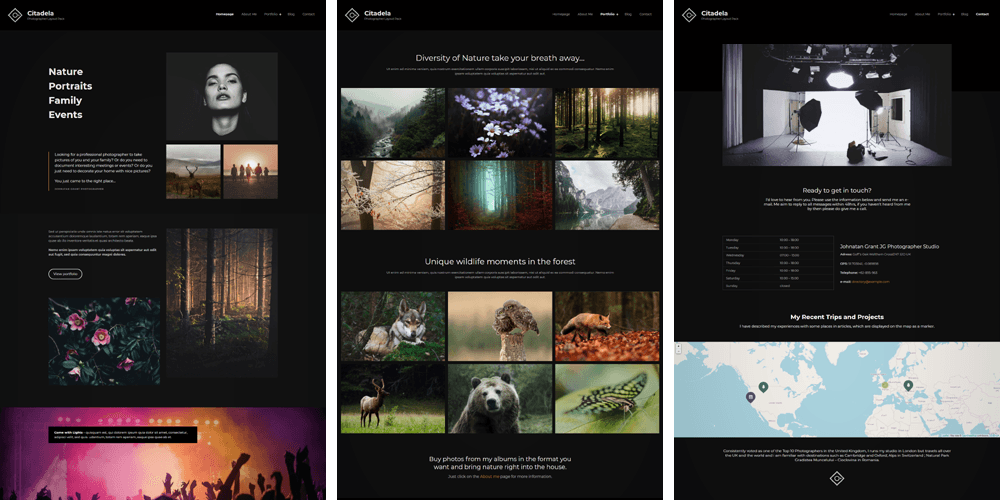
Task: Open Contact in the middle page menu
Action: (x=645, y=14)
